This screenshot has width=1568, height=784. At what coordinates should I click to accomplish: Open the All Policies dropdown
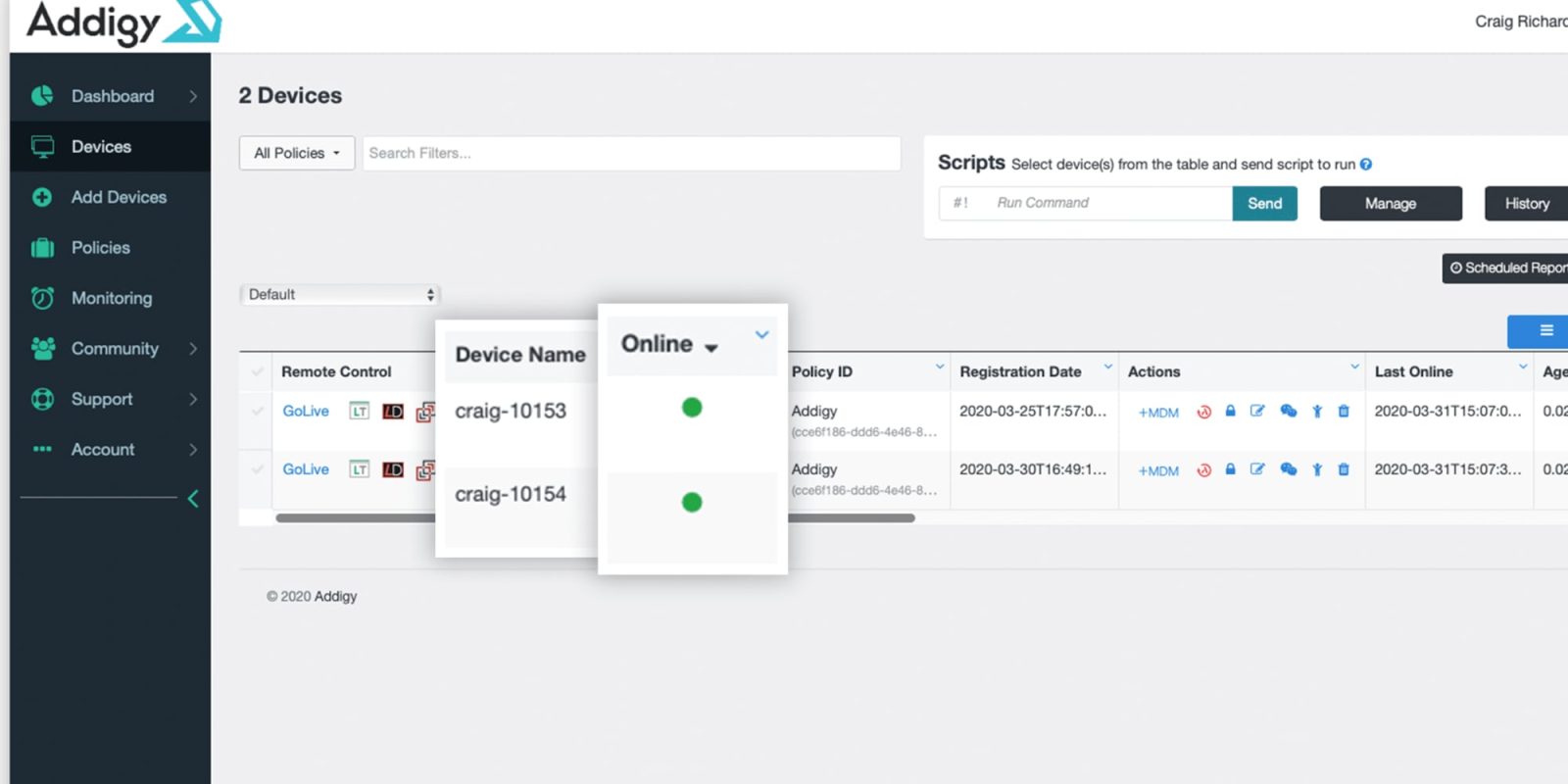point(297,153)
